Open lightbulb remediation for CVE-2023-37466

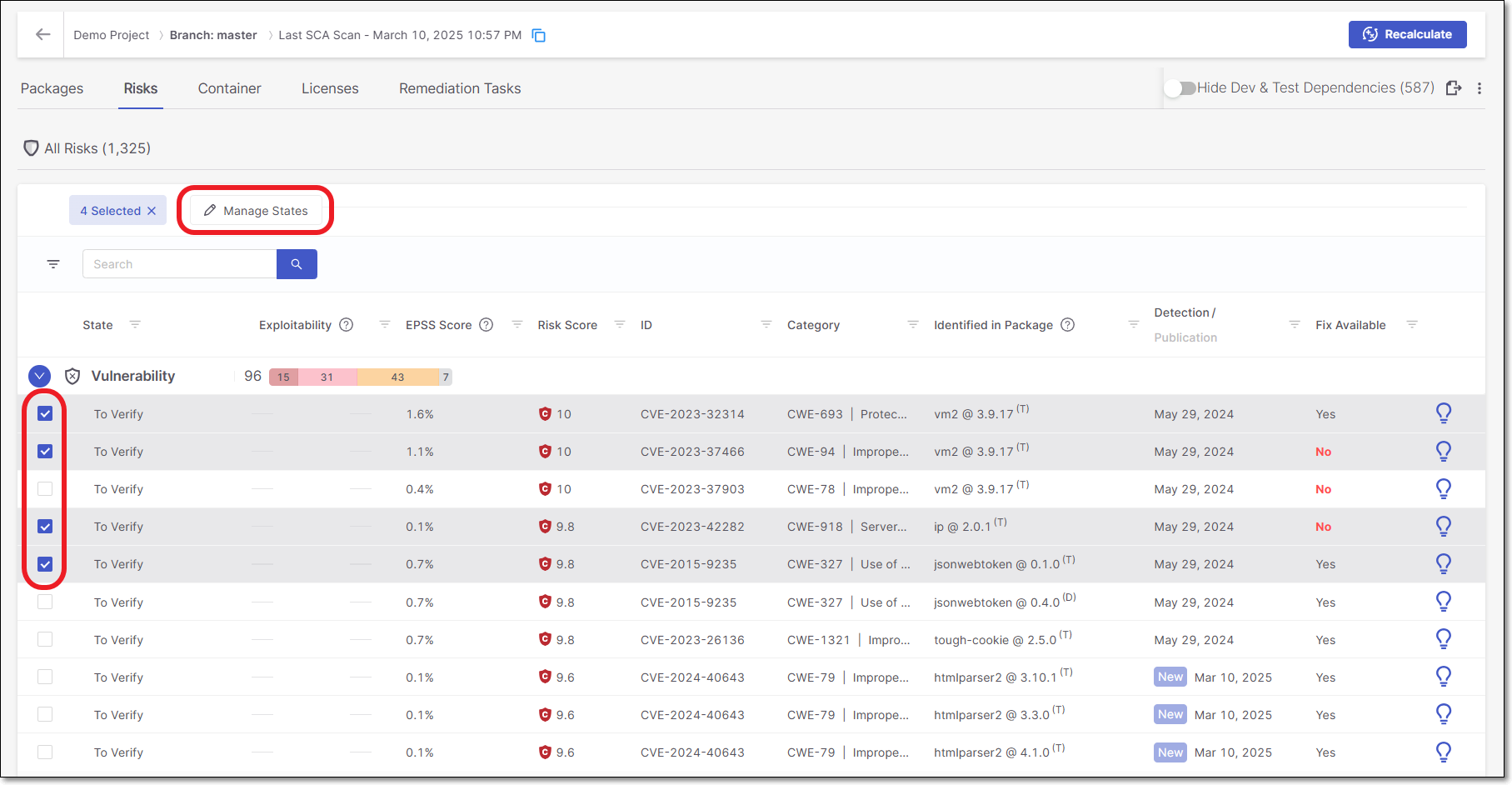tap(1444, 451)
